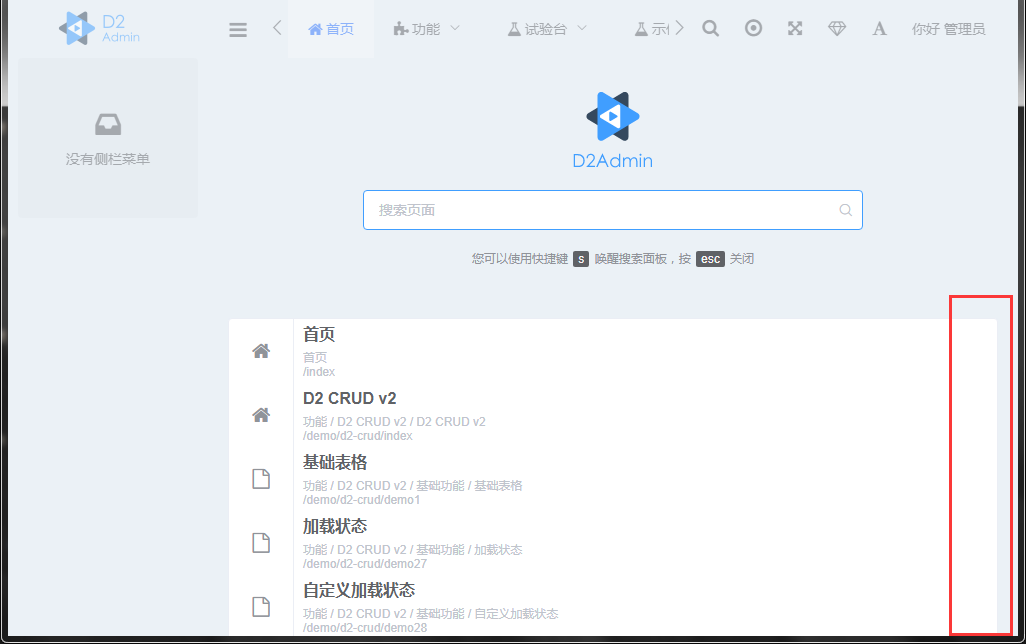The image size is (1026, 644).
Task: Click the circular log record icon
Action: (x=753, y=28)
